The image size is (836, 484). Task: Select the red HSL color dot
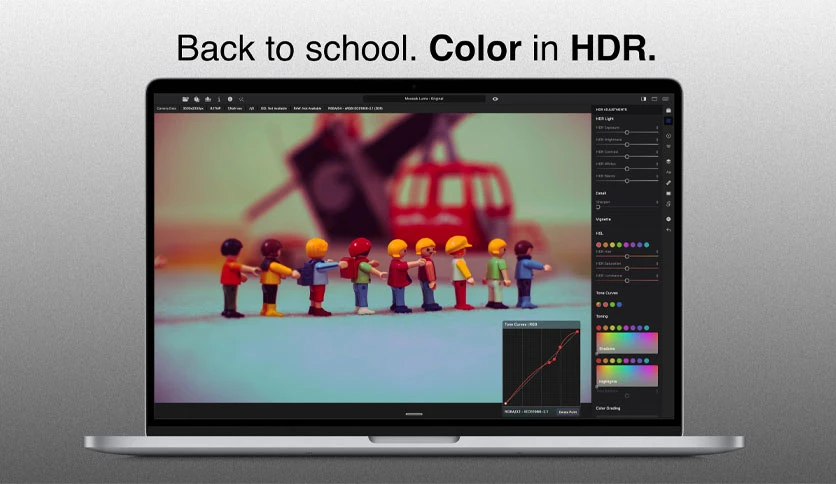(599, 245)
